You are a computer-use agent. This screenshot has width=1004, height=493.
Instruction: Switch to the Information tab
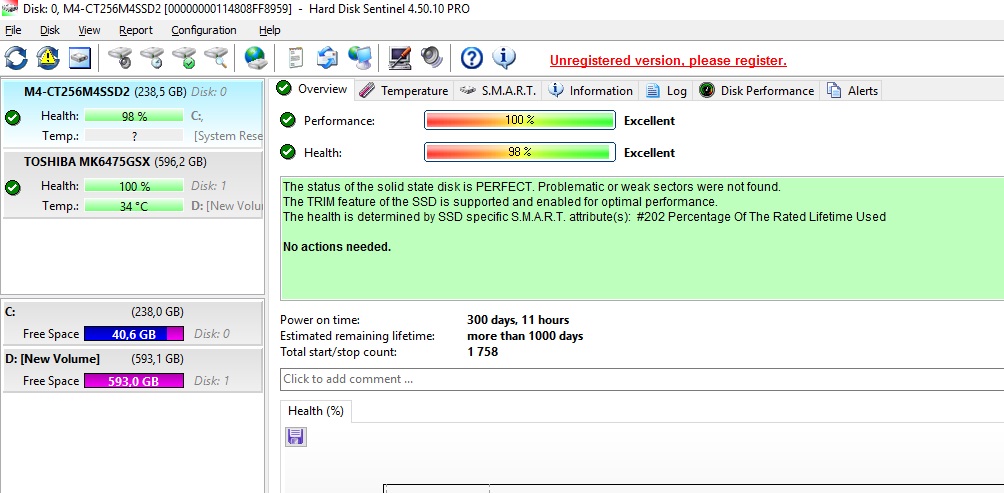[x=591, y=91]
